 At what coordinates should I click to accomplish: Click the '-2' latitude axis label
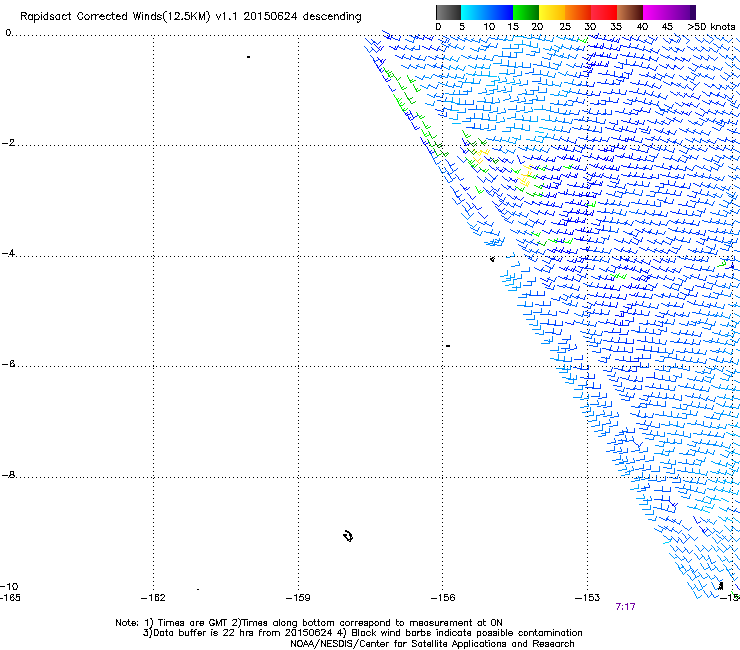[x=8, y=143]
